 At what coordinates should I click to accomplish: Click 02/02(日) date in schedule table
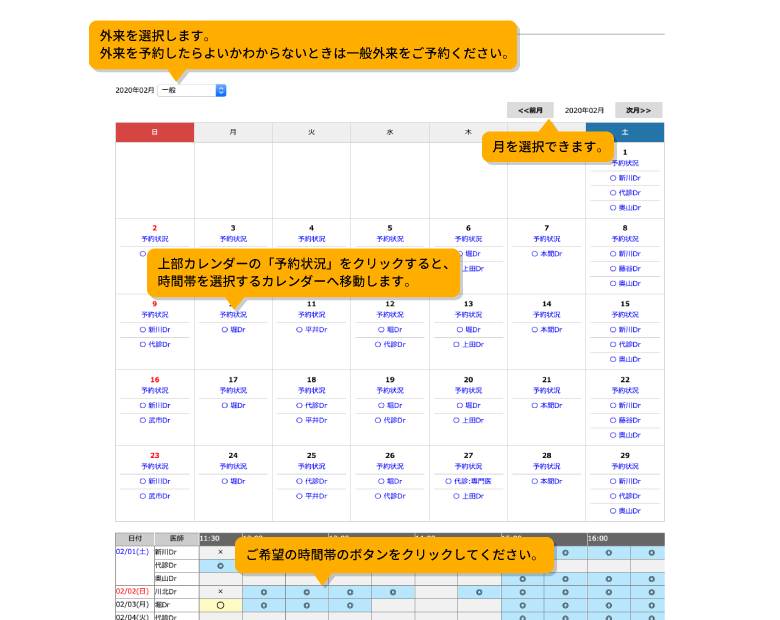click(132, 592)
